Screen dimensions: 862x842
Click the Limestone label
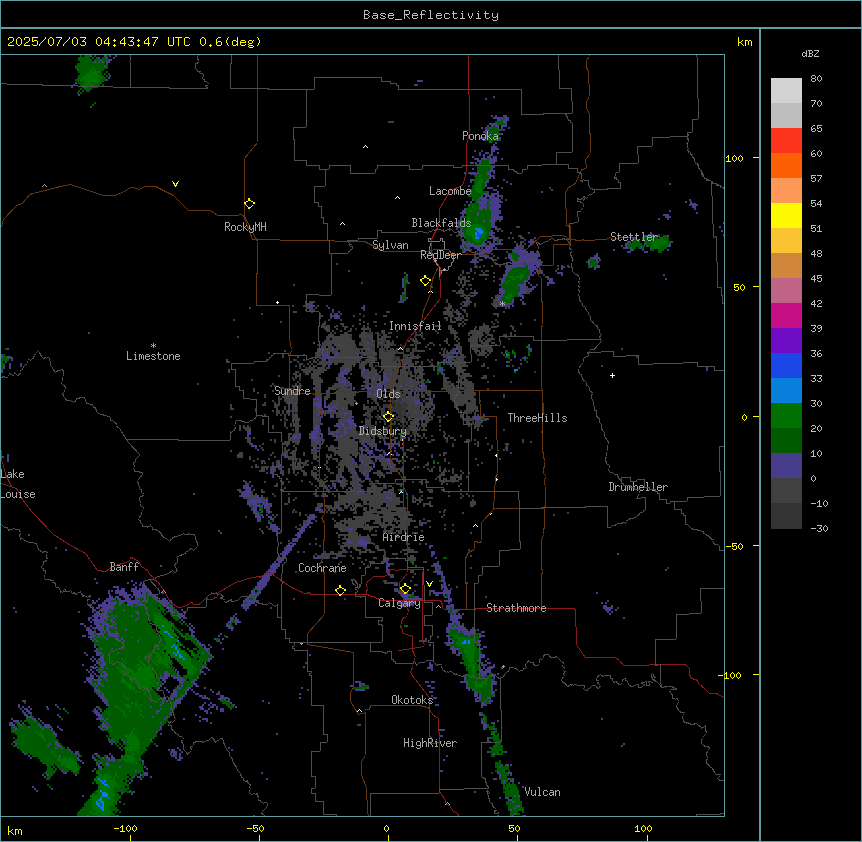153,356
